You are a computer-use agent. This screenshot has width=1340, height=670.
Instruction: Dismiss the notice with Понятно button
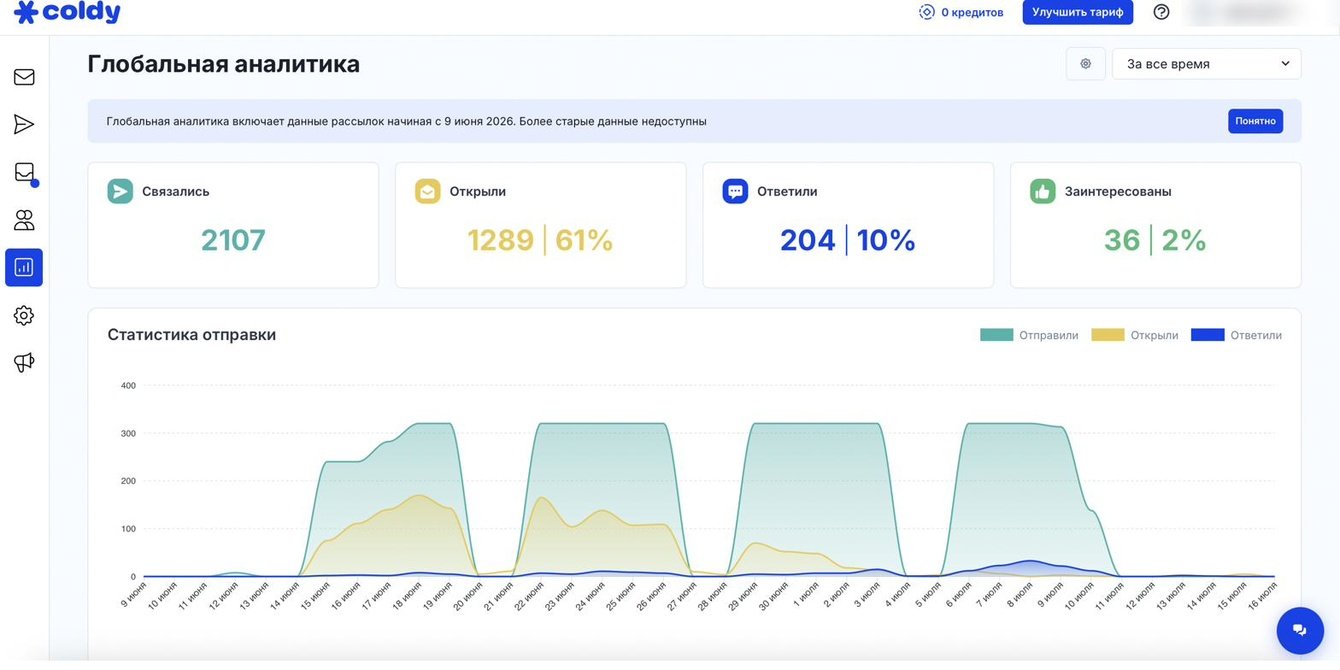(1255, 121)
